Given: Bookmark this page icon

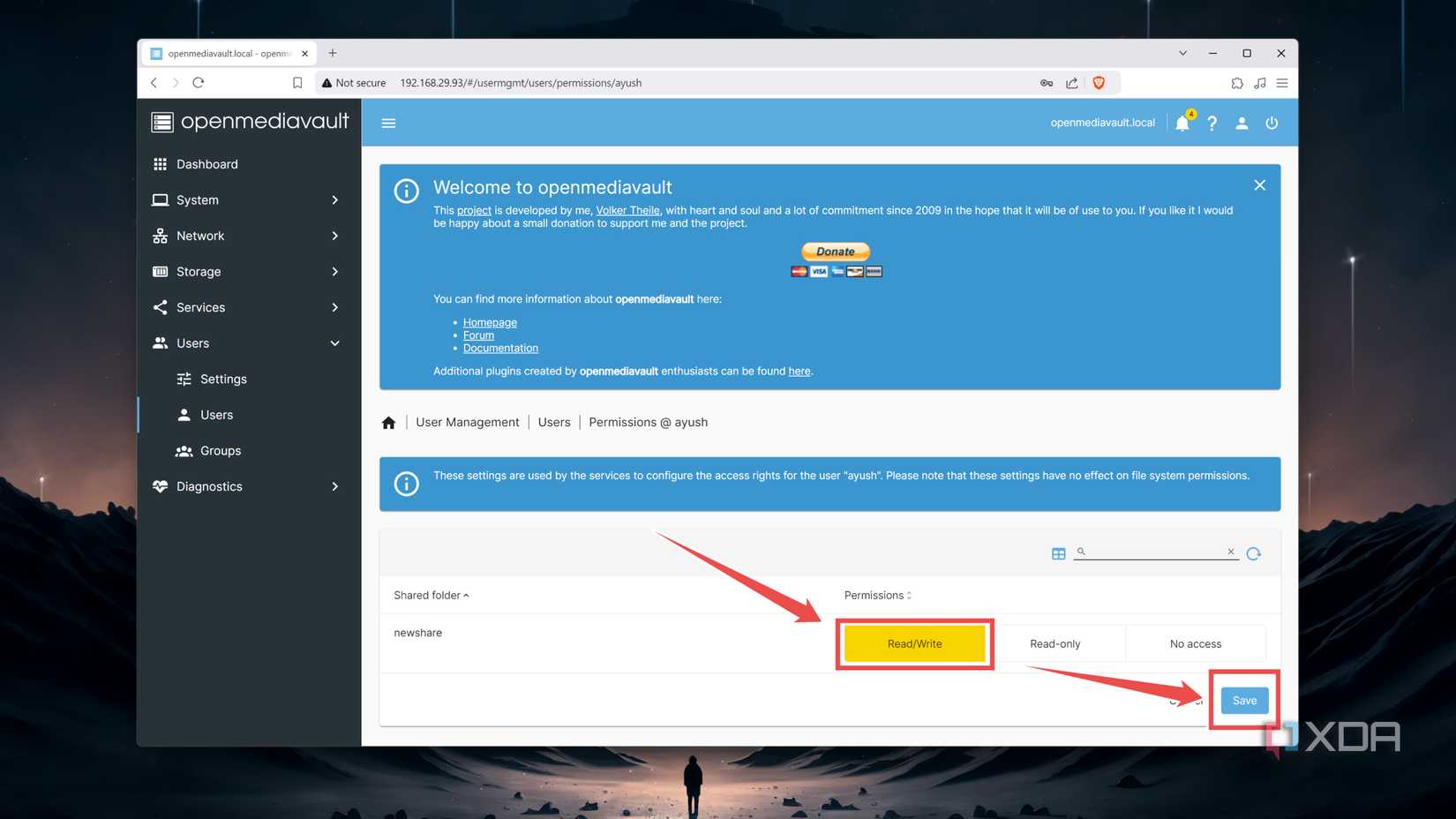Looking at the screenshot, I should [297, 83].
